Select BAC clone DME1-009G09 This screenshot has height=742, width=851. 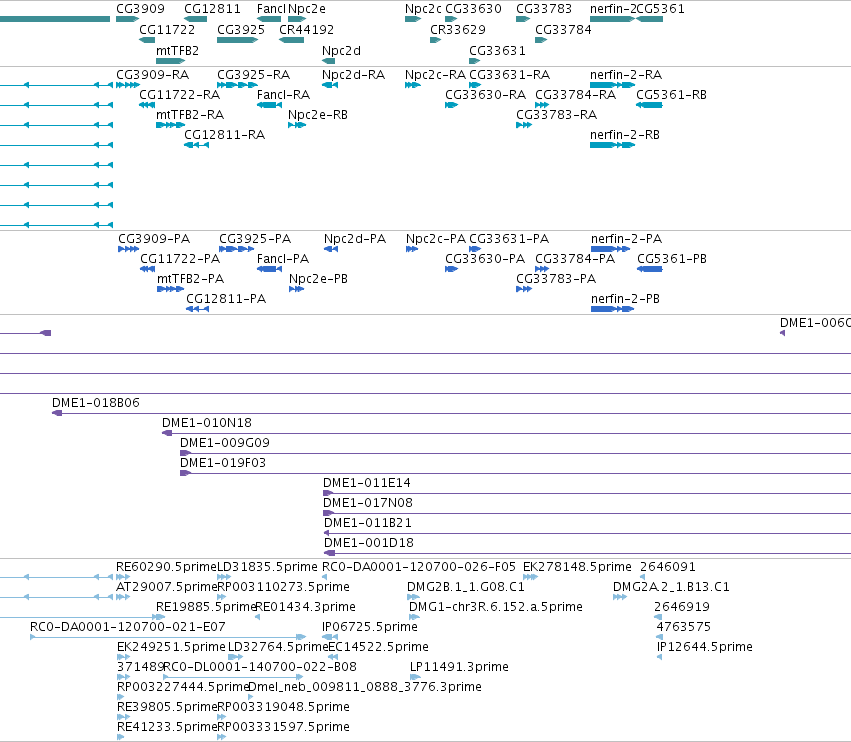(x=516, y=454)
